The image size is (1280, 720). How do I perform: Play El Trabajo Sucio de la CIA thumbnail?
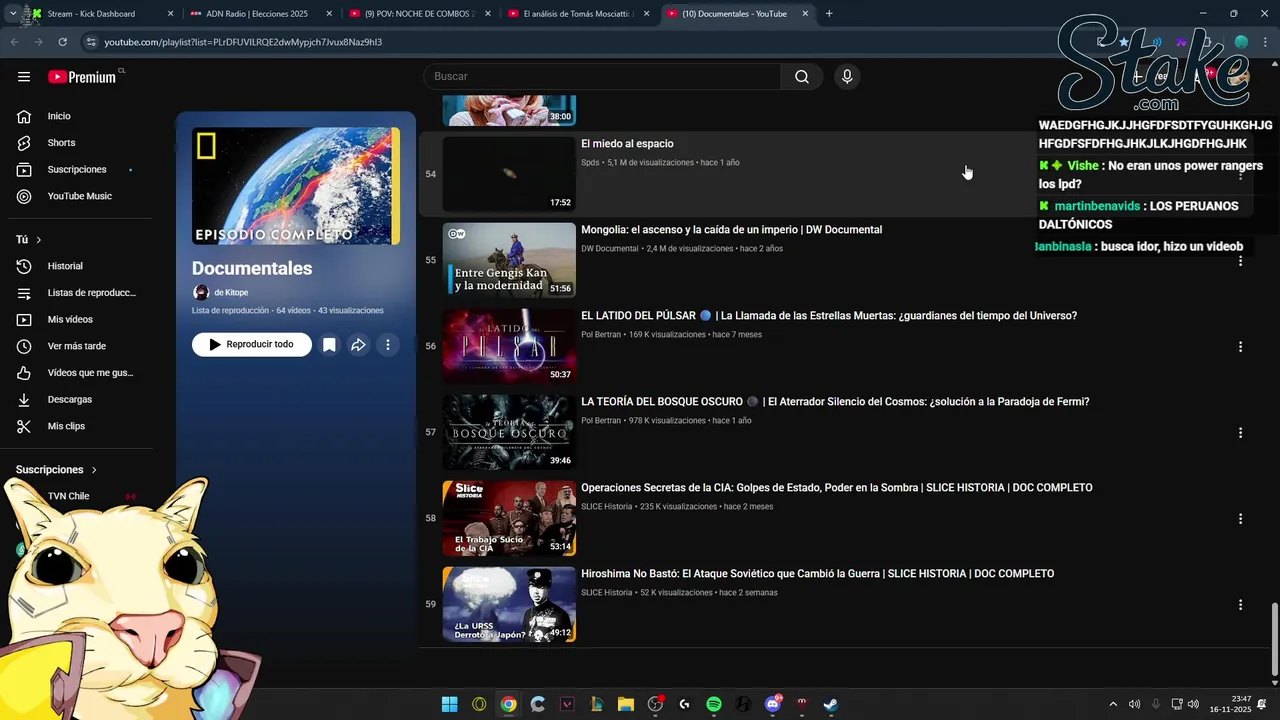509,518
